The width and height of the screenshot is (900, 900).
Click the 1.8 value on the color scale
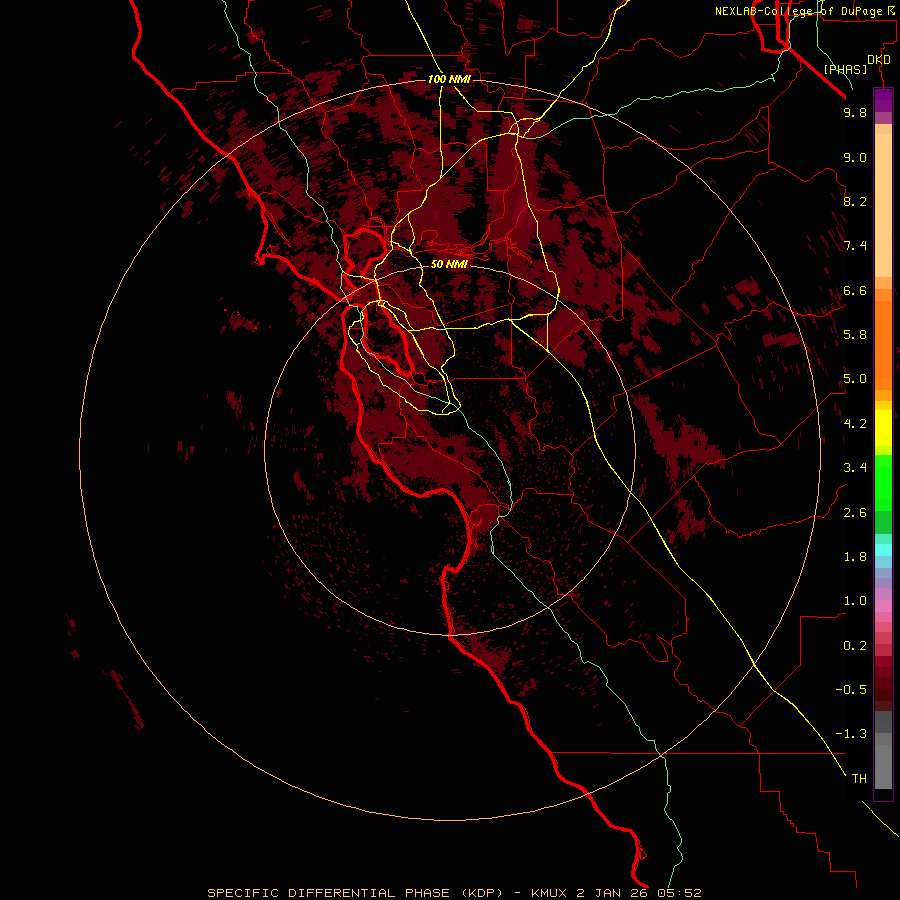pos(855,557)
